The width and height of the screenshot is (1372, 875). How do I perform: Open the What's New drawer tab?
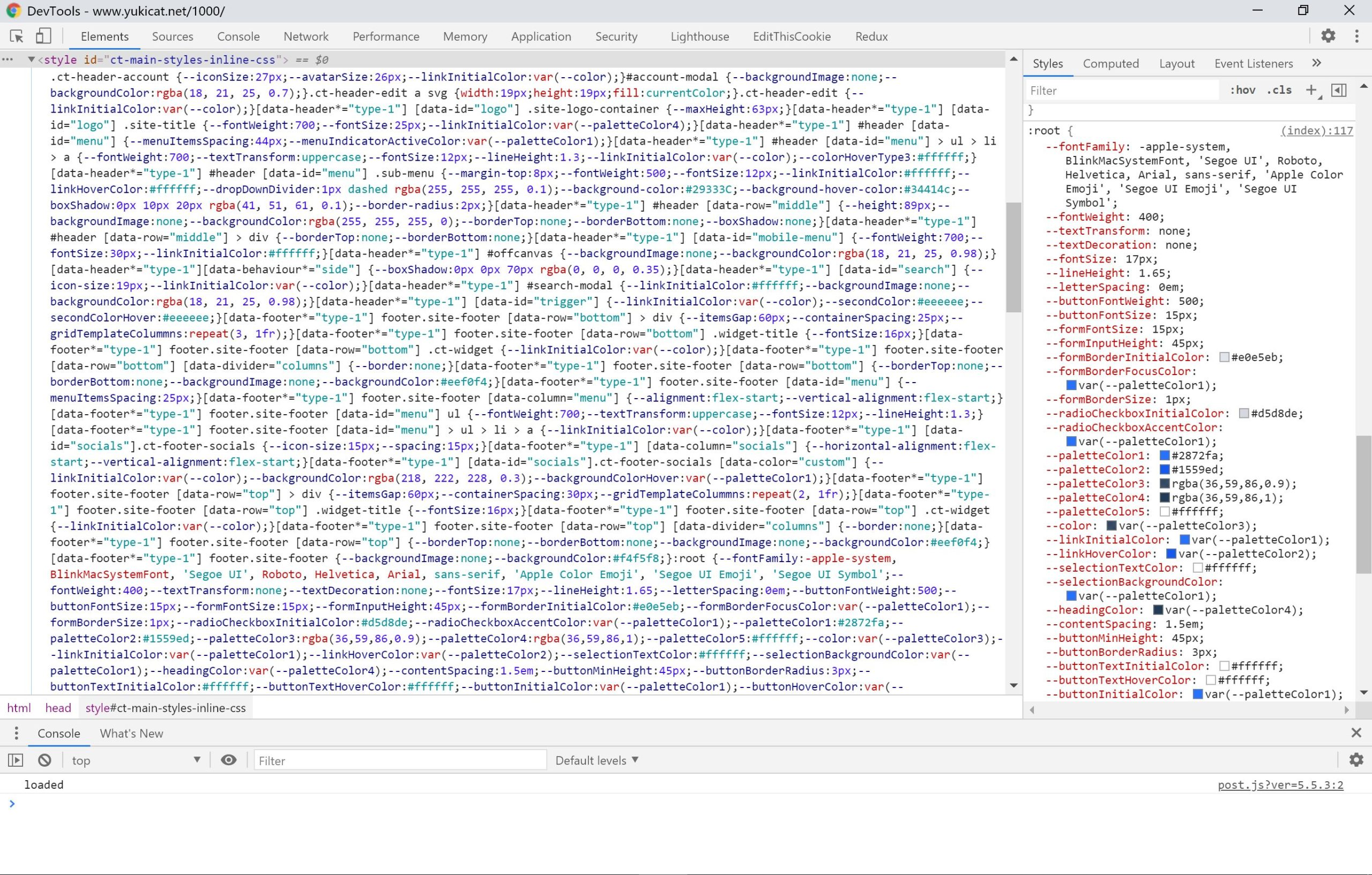pos(132,733)
